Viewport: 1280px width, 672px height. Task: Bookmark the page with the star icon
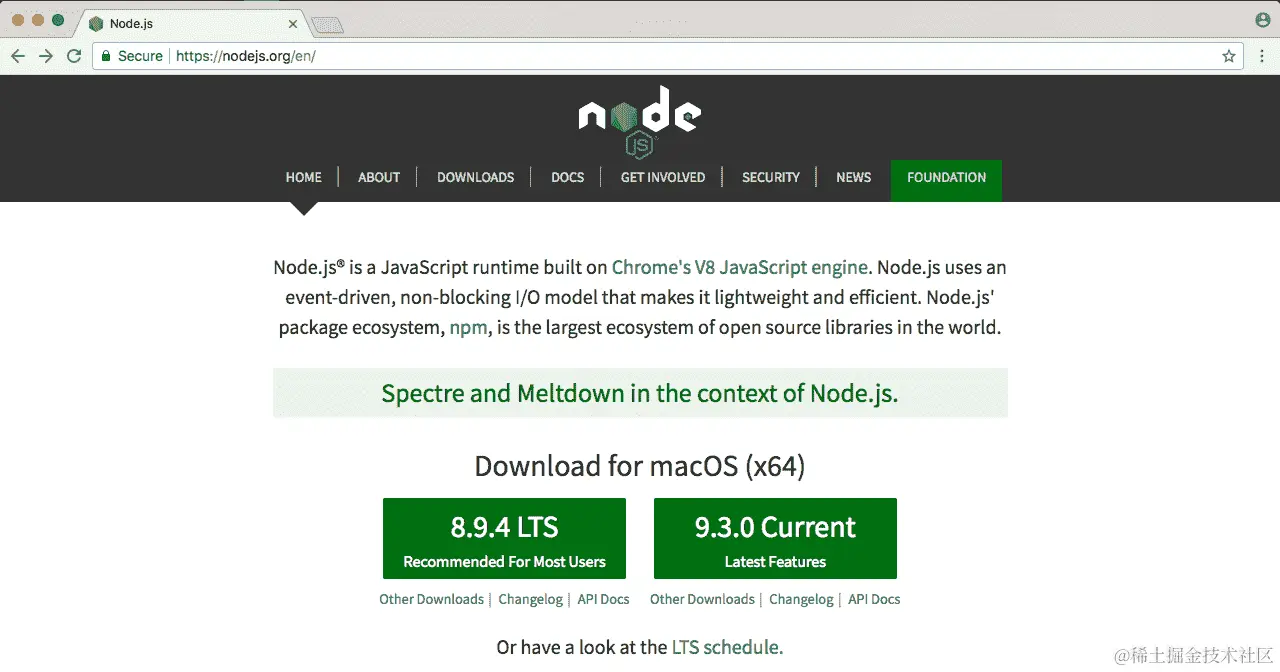pos(1229,56)
